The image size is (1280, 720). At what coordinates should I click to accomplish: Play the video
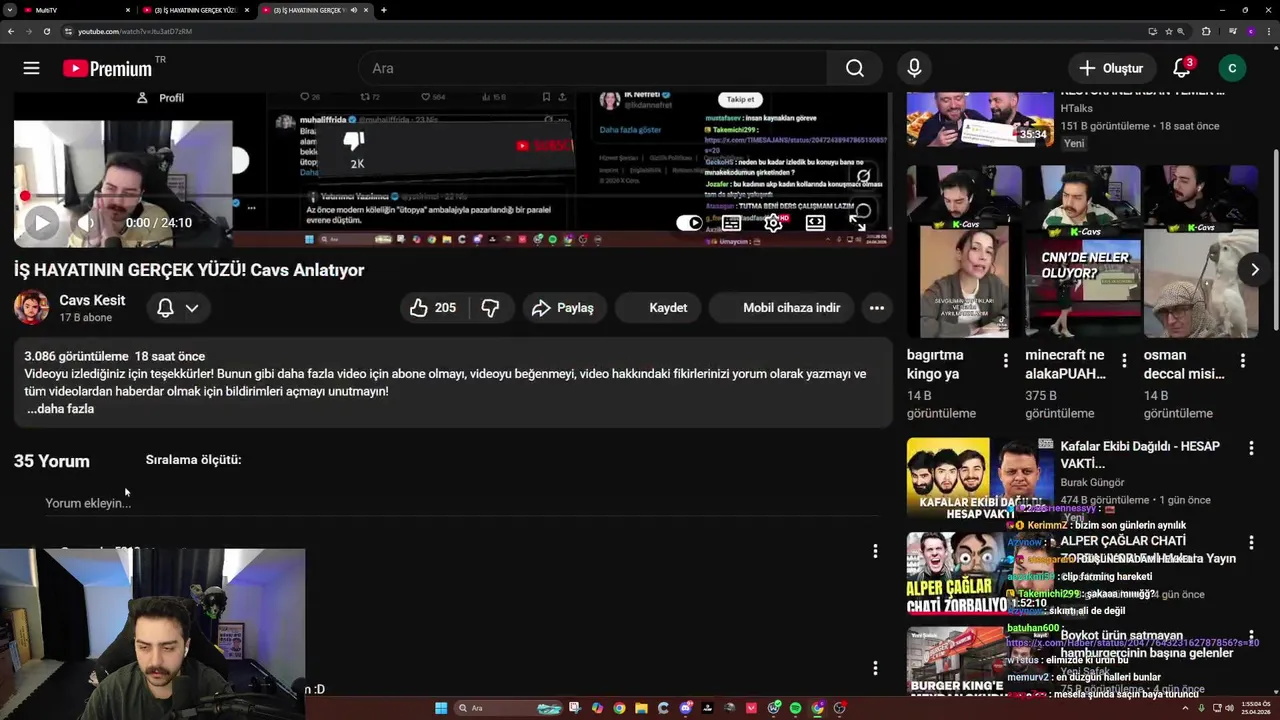pos(40,223)
